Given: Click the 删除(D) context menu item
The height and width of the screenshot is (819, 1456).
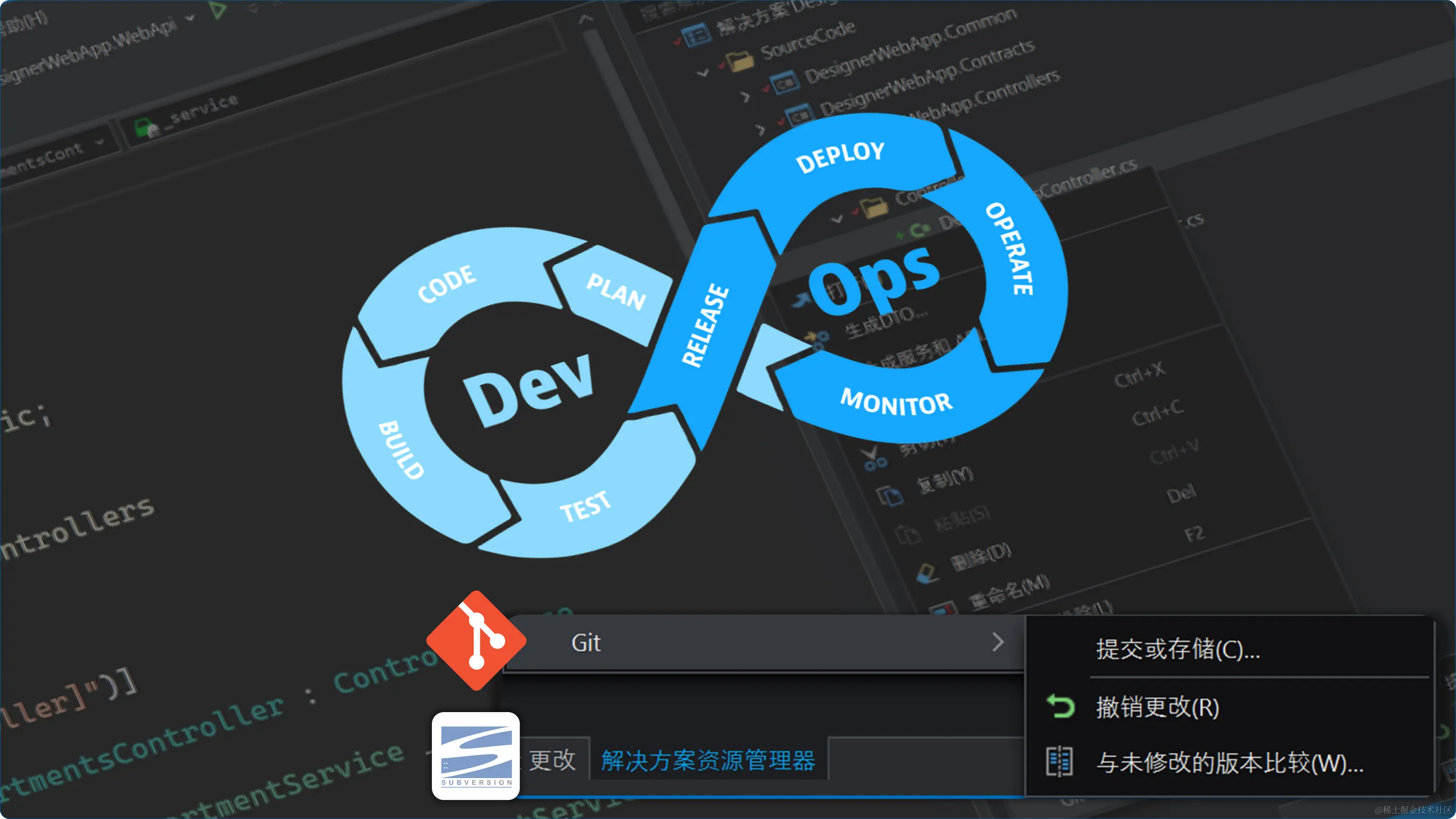Looking at the screenshot, I should pos(981,557).
